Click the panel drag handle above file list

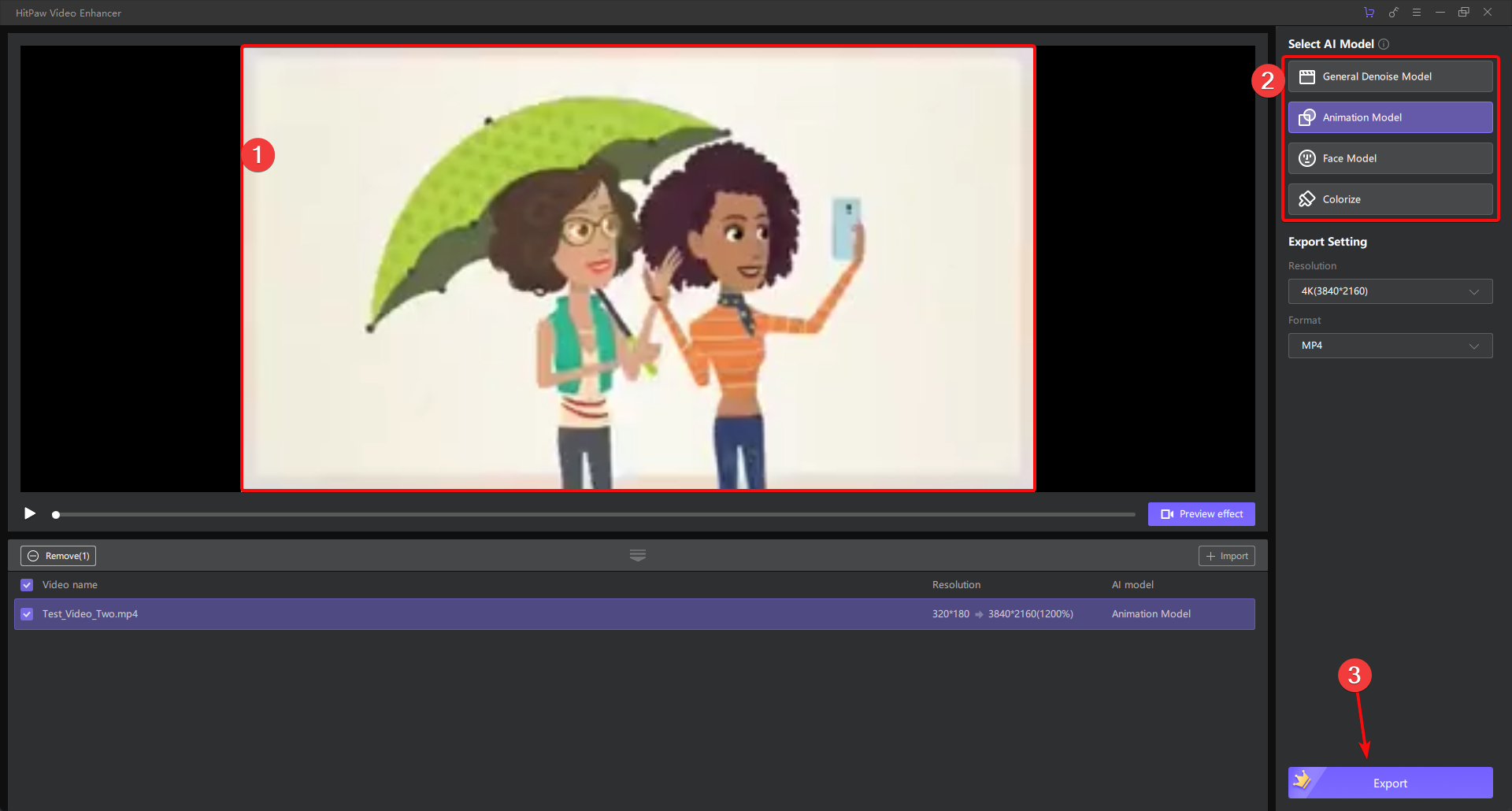[638, 555]
